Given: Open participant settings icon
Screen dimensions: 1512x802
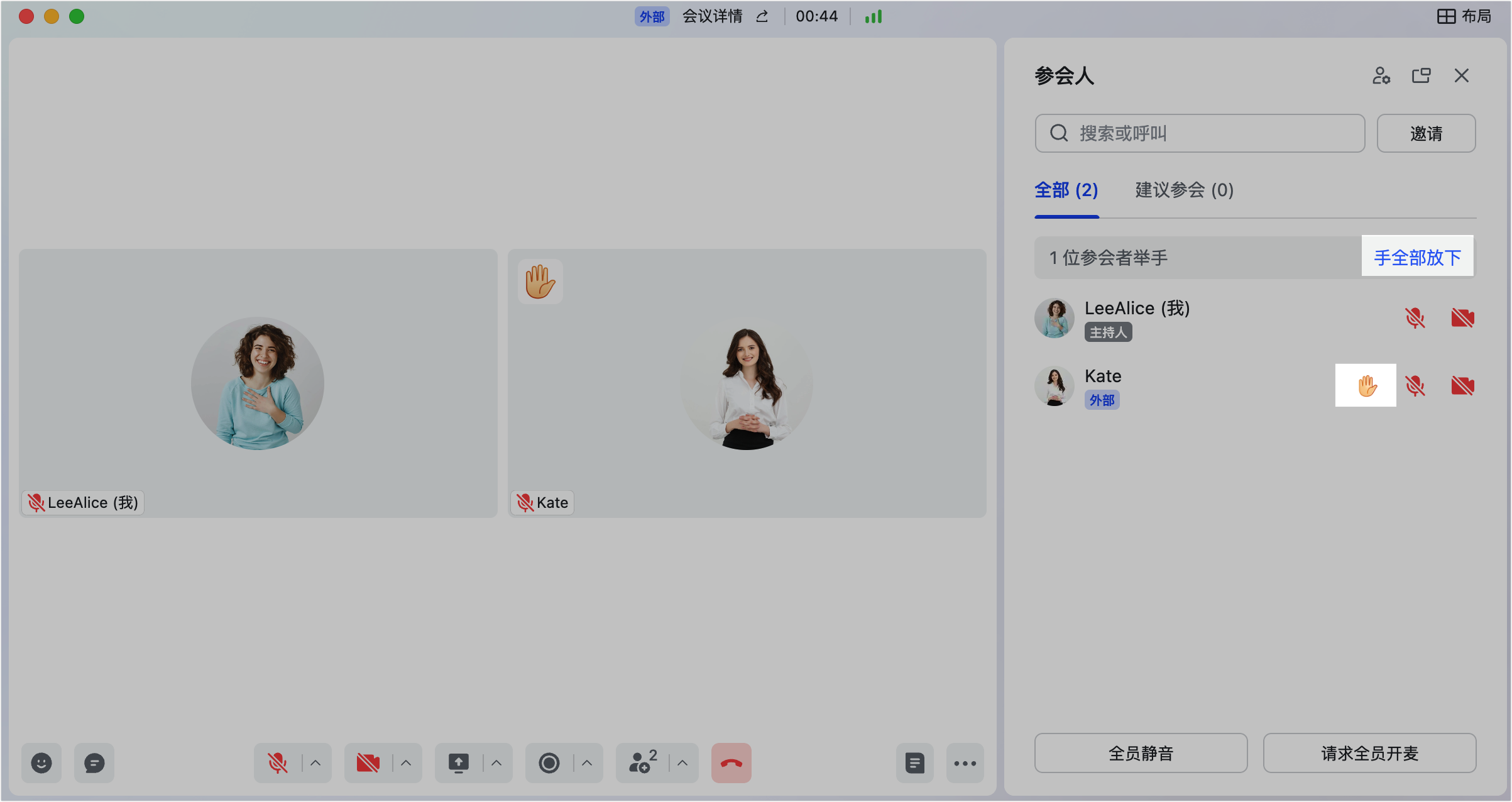Looking at the screenshot, I should click(1381, 75).
